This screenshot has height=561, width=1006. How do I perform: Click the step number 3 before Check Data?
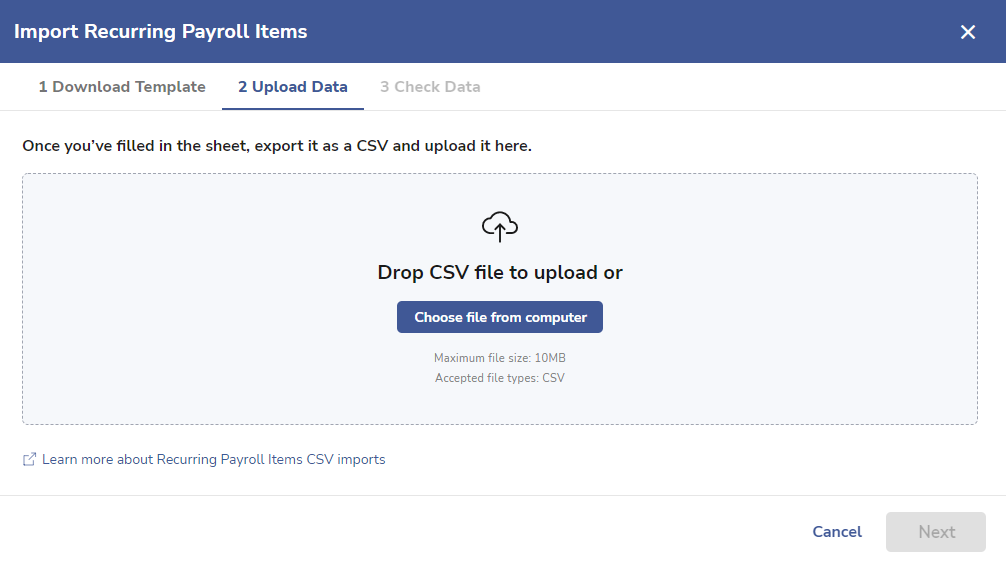click(x=384, y=87)
